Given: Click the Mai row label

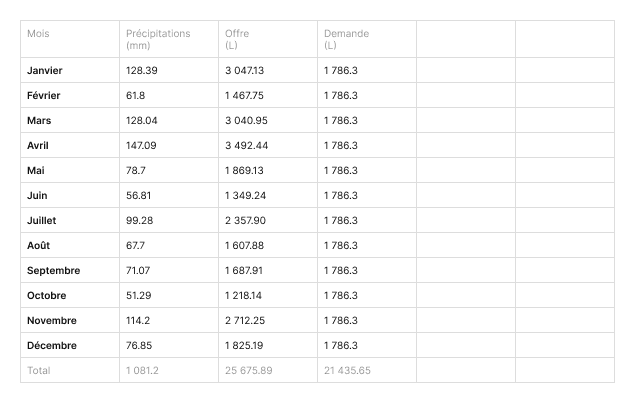Looking at the screenshot, I should [37, 171].
